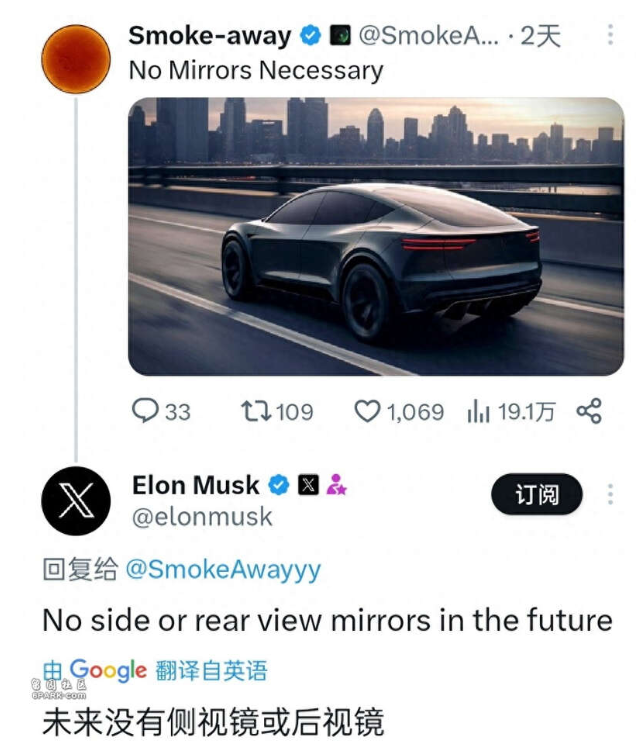This screenshot has height=748, width=636.
Task: Tap the share icon on Smoke-away's post
Action: 589,411
